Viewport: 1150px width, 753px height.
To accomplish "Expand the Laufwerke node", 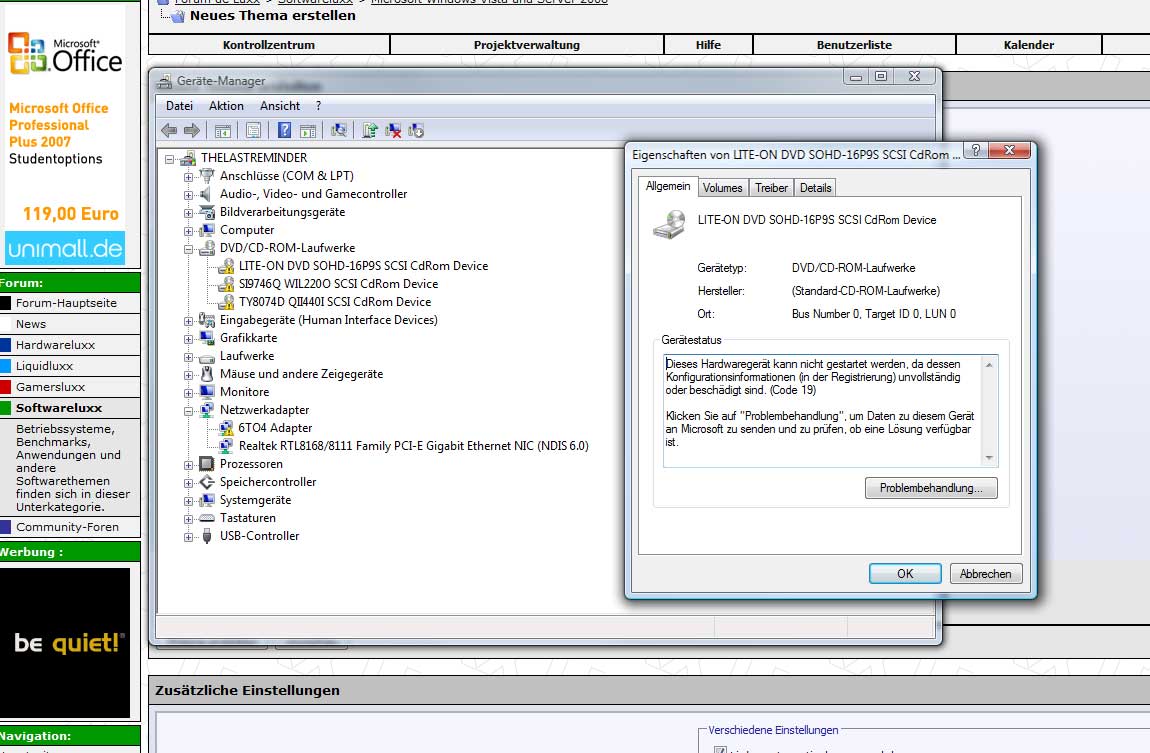I will point(188,357).
